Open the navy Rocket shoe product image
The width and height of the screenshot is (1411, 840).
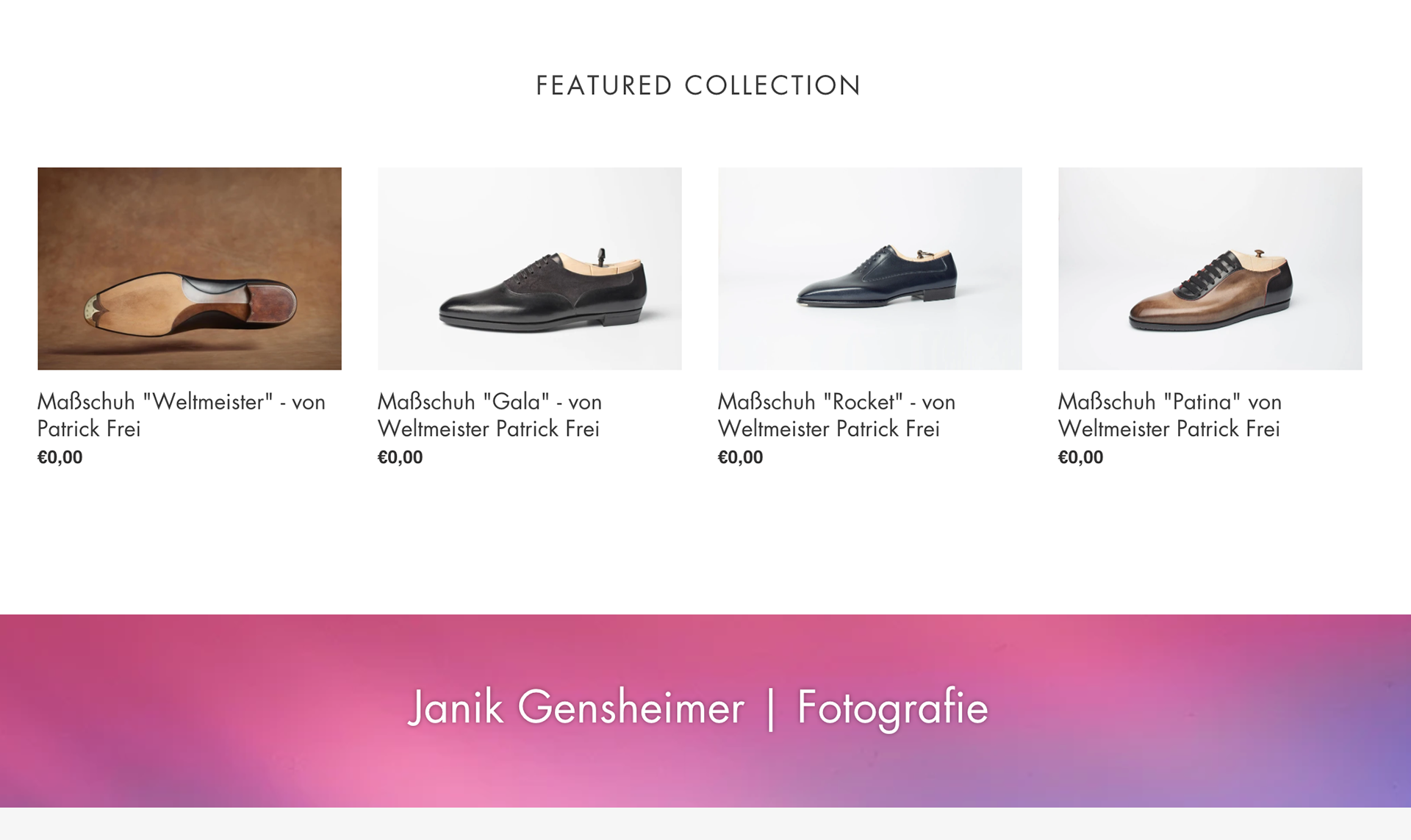(x=870, y=268)
